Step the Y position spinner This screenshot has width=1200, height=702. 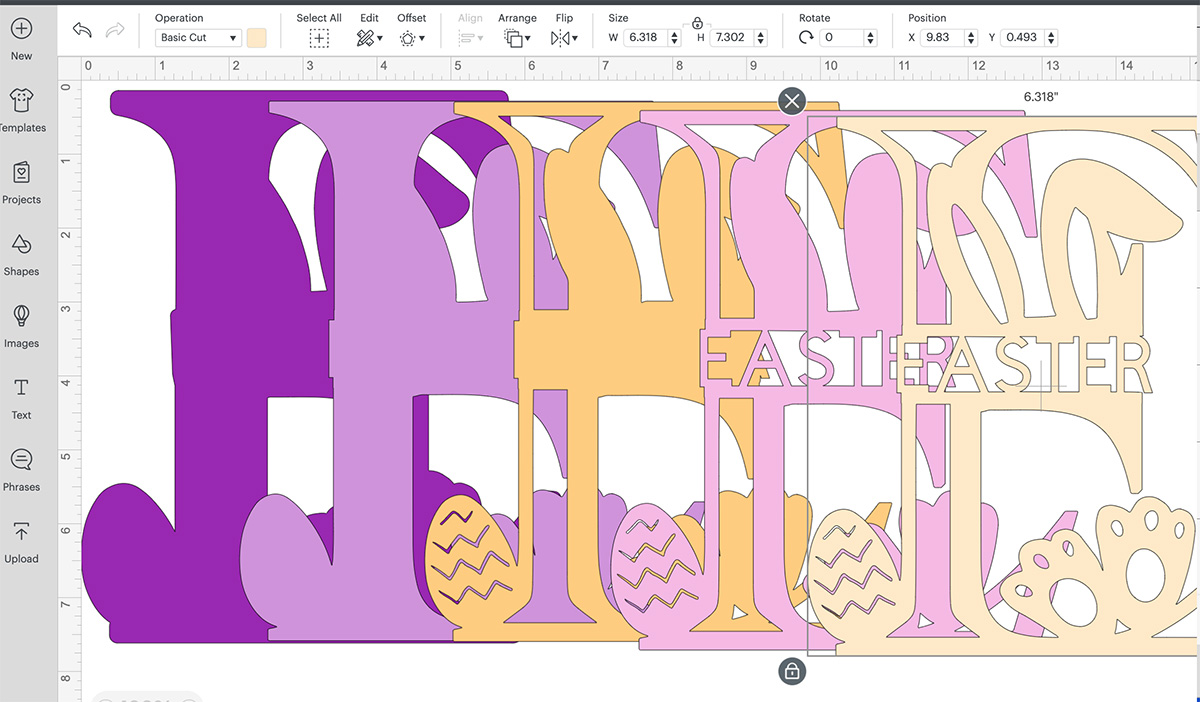pyautogui.click(x=1051, y=38)
